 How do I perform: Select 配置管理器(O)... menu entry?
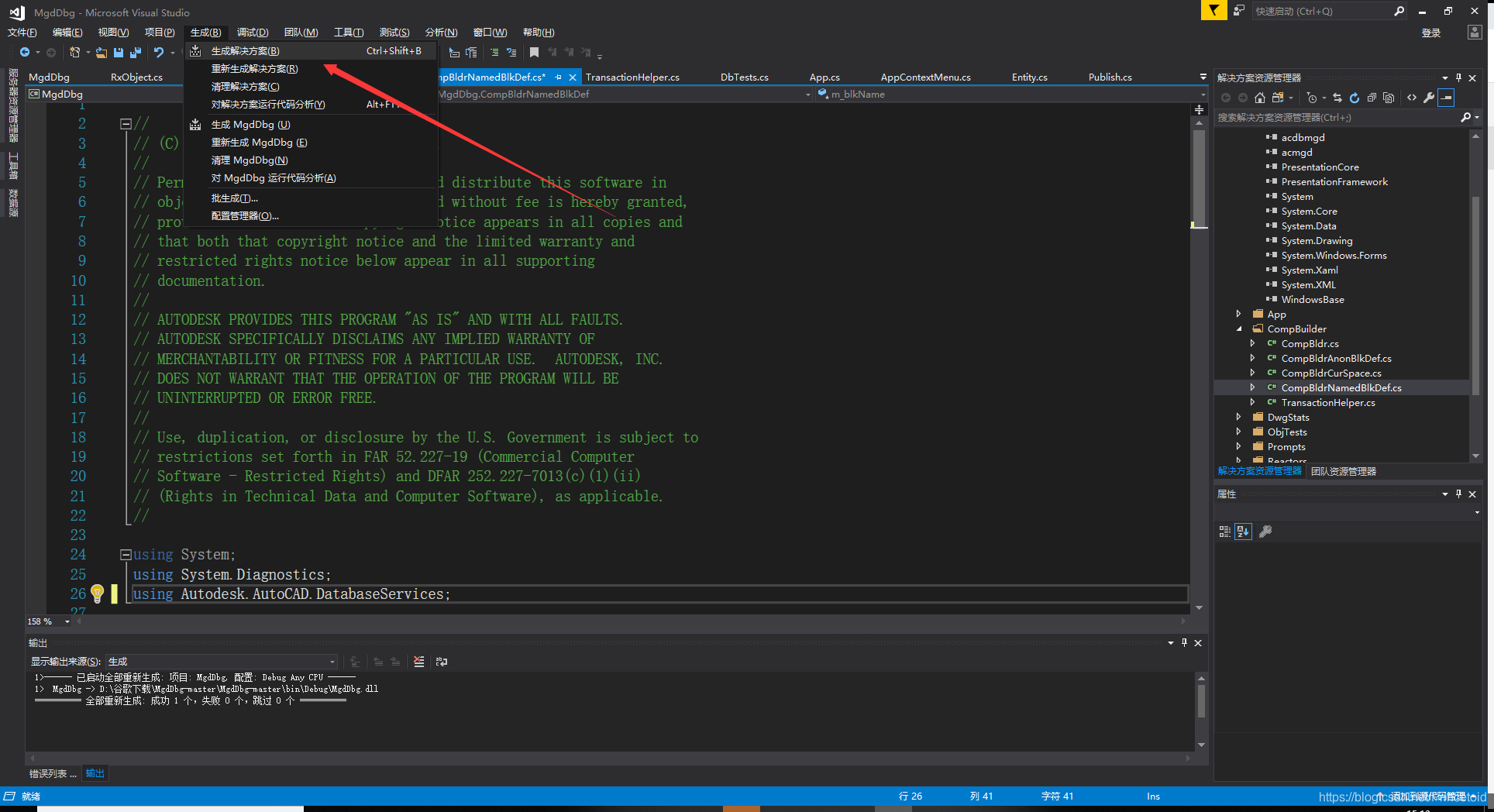pos(310,216)
